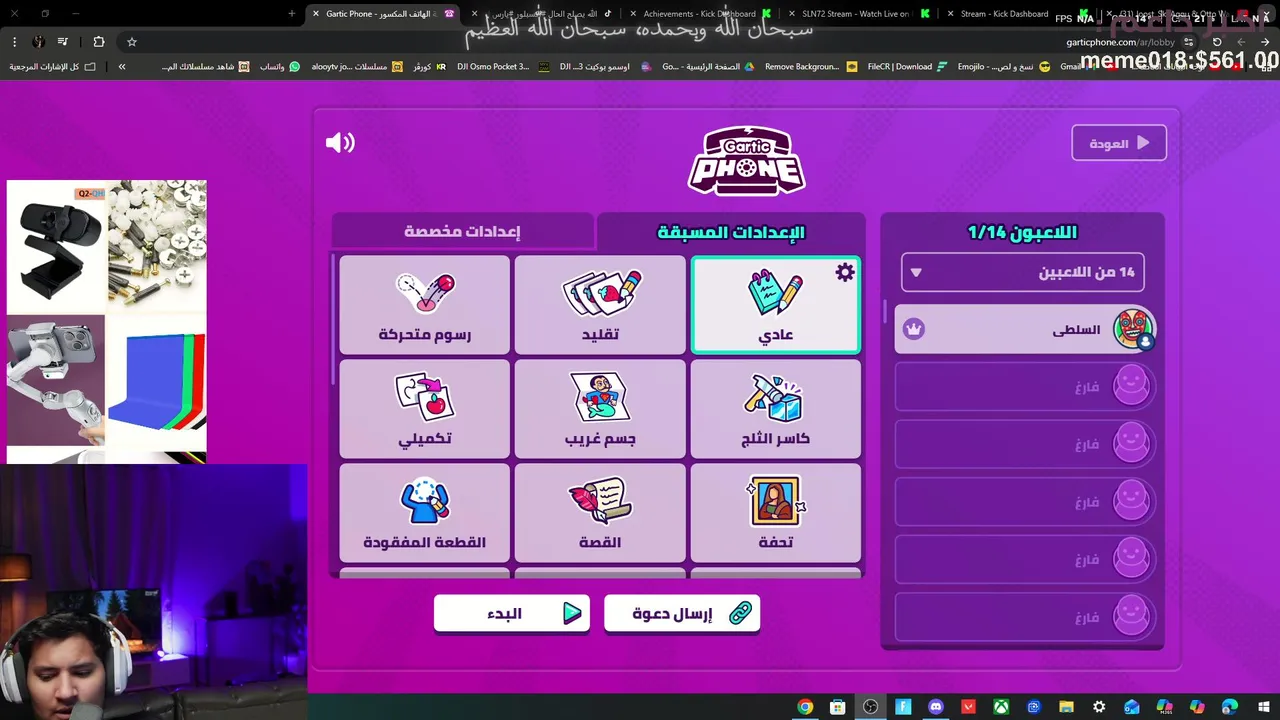Switch to the الإعدادات المسبقة tab
1280x720 pixels.
point(731,232)
